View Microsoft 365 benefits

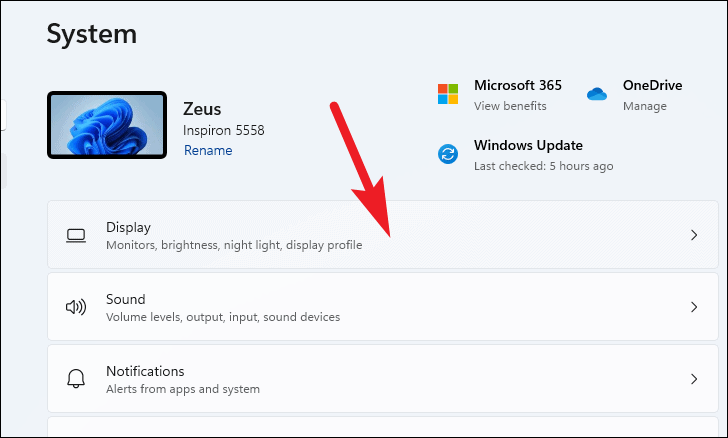tap(510, 106)
